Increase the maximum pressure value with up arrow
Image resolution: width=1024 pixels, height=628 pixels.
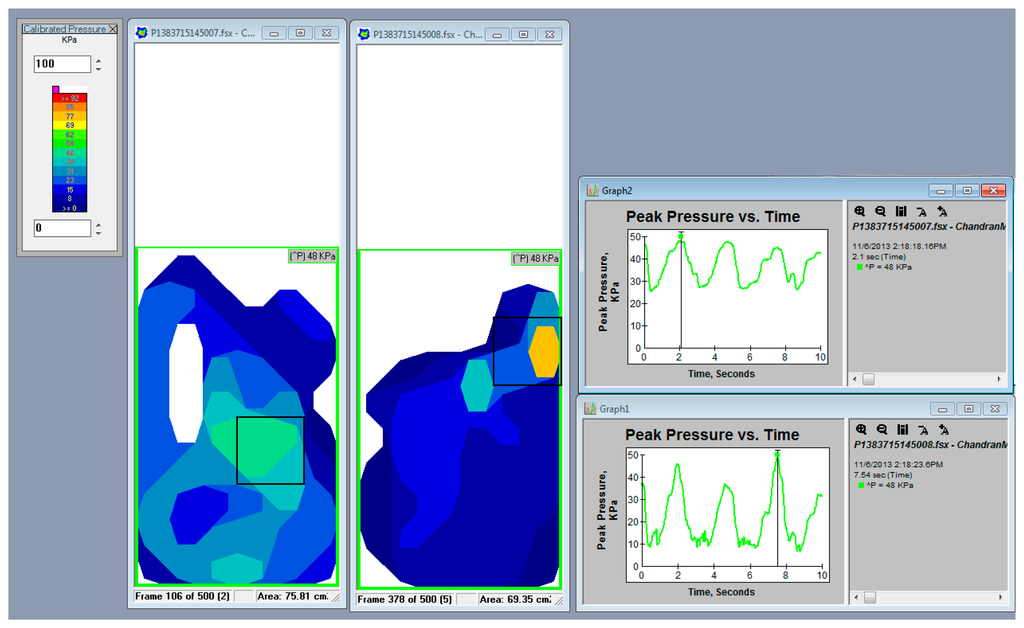[98, 60]
